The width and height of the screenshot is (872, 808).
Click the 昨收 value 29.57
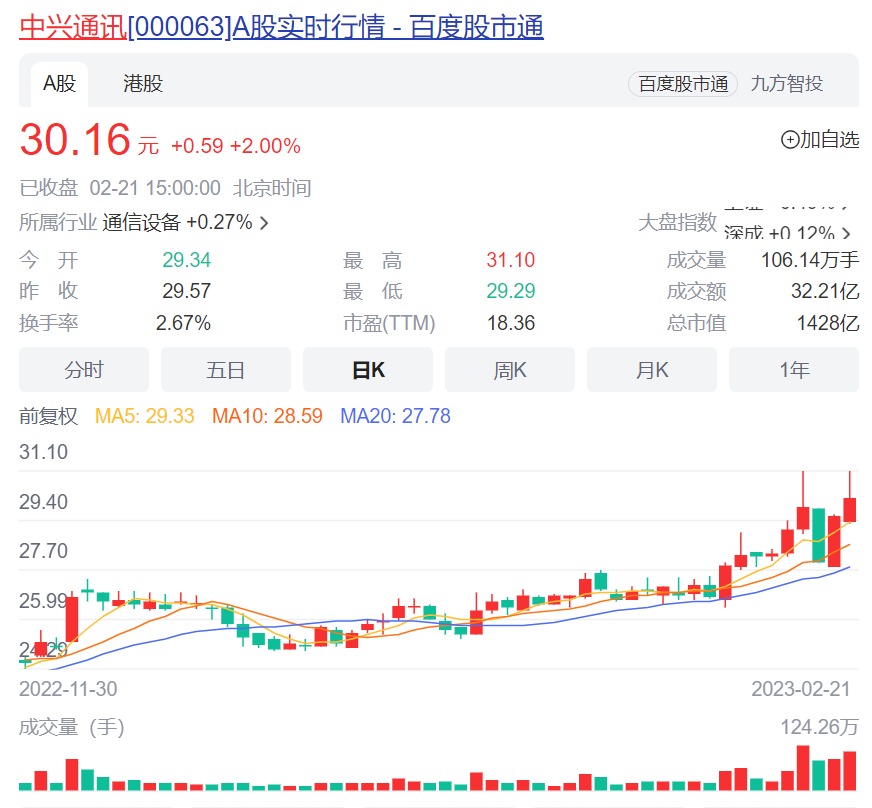(x=186, y=291)
